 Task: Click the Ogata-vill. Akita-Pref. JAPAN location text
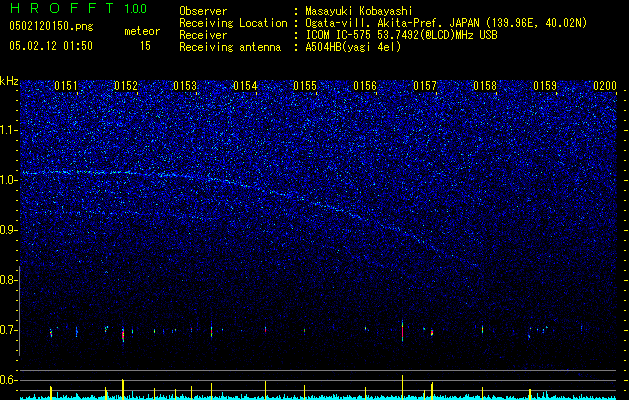[446, 24]
